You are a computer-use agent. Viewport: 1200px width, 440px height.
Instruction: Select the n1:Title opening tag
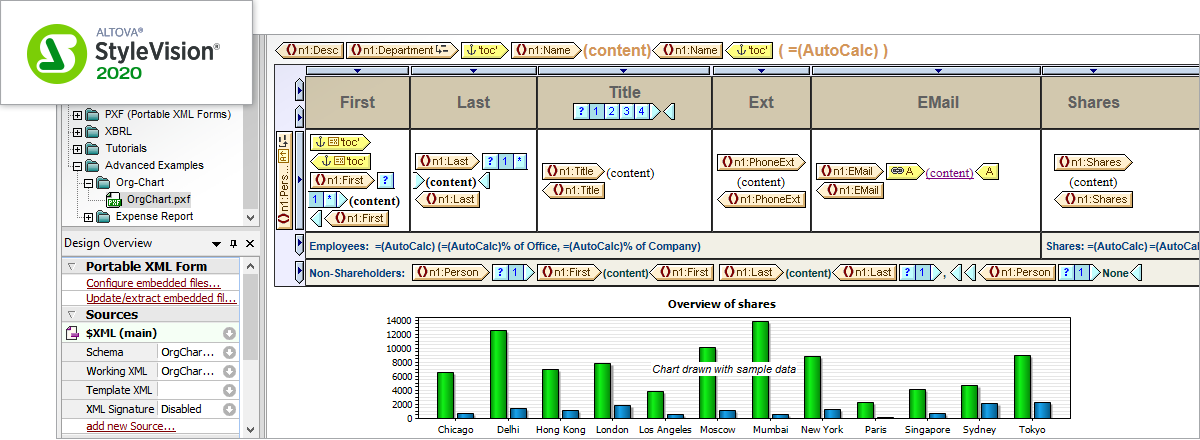click(572, 172)
